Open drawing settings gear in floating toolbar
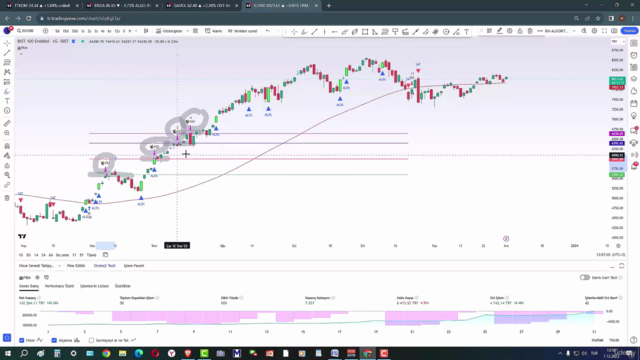 pyautogui.click(x=510, y=31)
